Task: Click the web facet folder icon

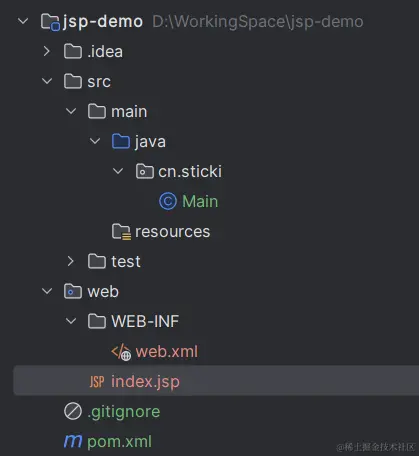Action: [x=73, y=291]
